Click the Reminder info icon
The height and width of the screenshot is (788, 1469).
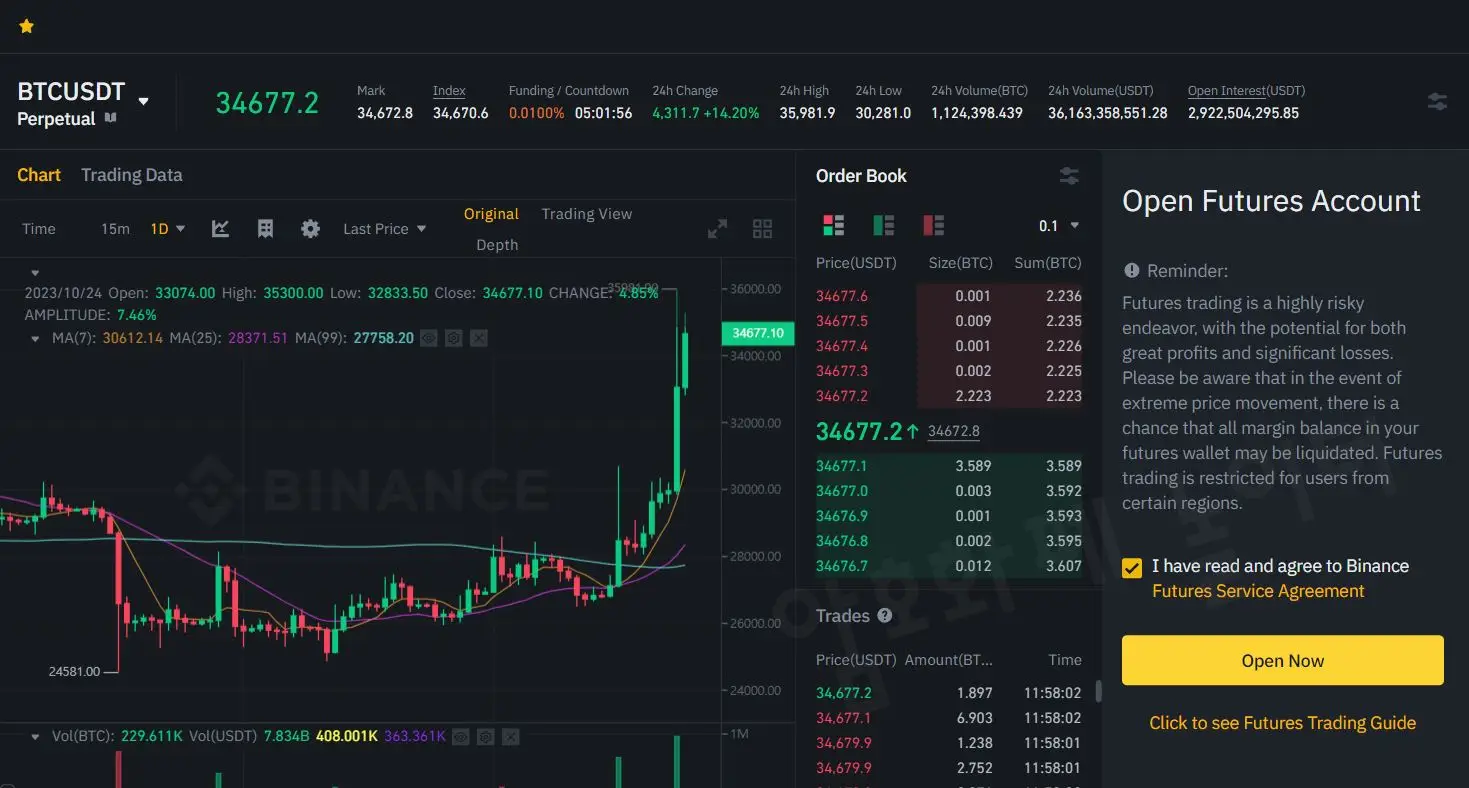click(1132, 271)
